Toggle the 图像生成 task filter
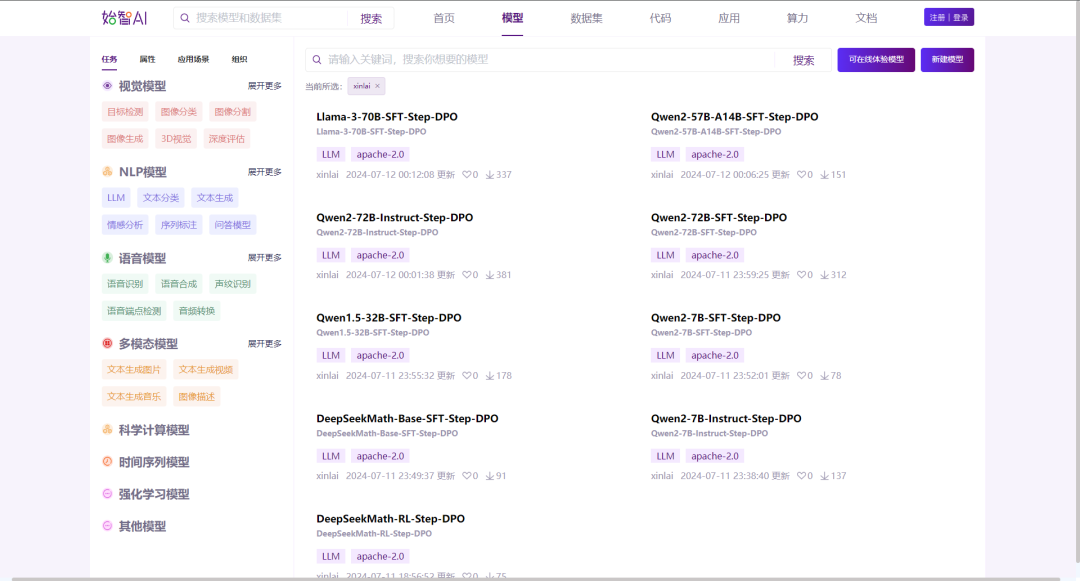 pyautogui.click(x=125, y=139)
